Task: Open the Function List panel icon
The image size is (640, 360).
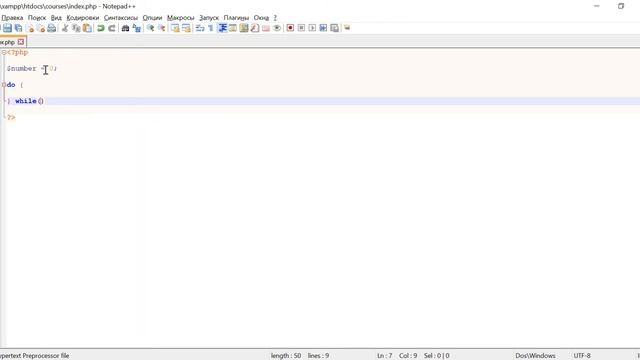Action: point(255,28)
